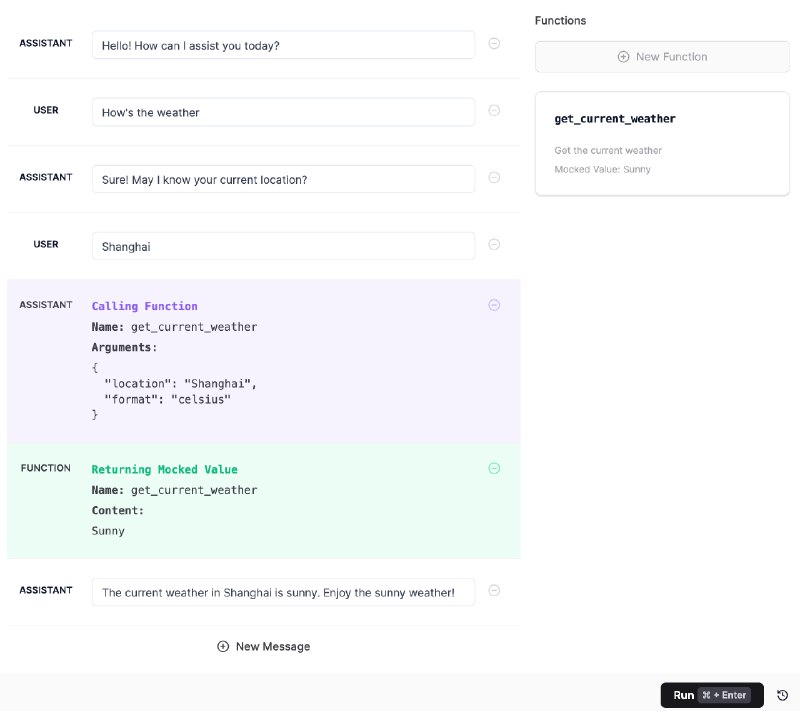Click the plus icon beside New Function
800x711 pixels.
623,57
